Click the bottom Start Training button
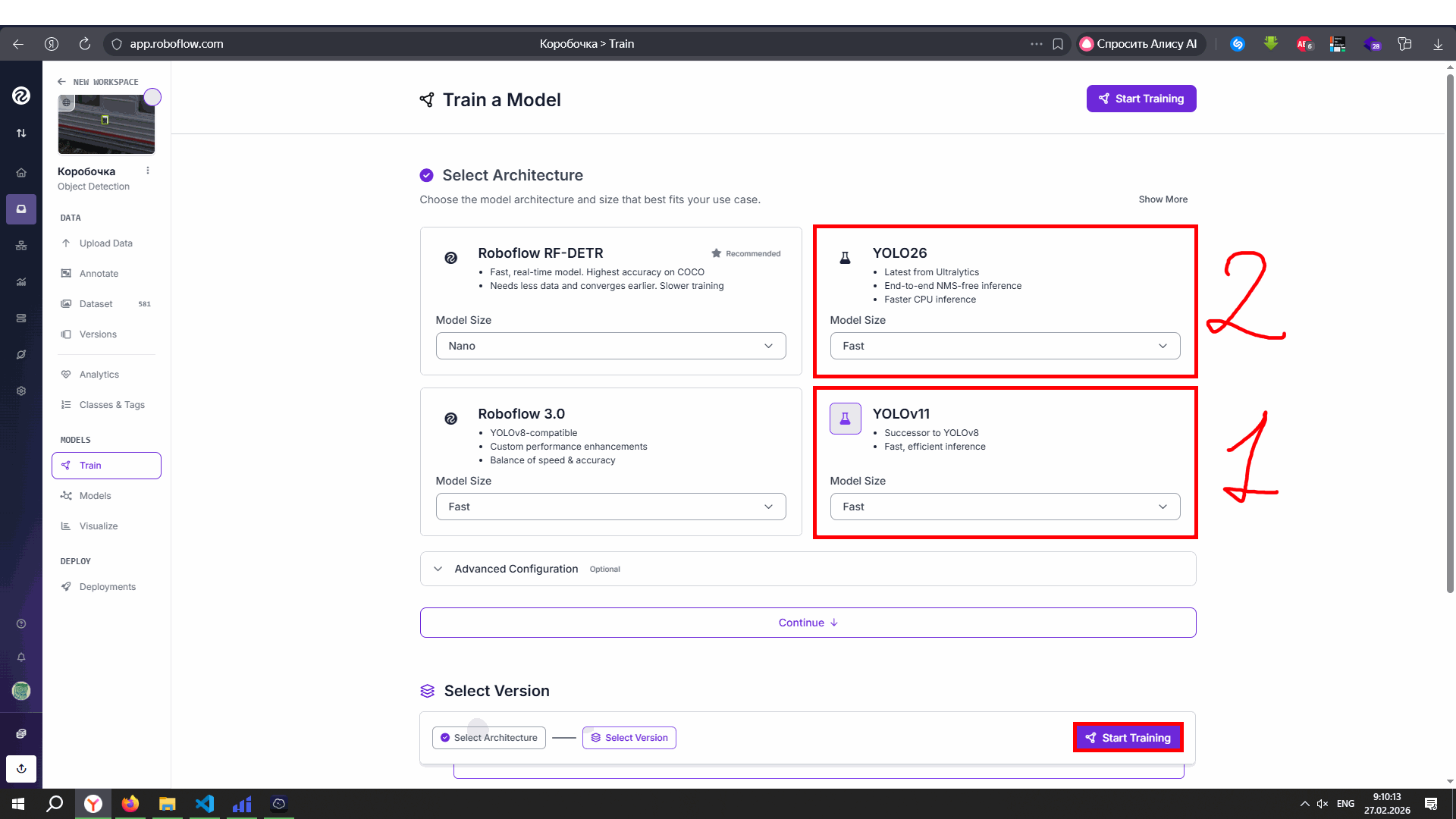The image size is (1456, 819). [1128, 738]
